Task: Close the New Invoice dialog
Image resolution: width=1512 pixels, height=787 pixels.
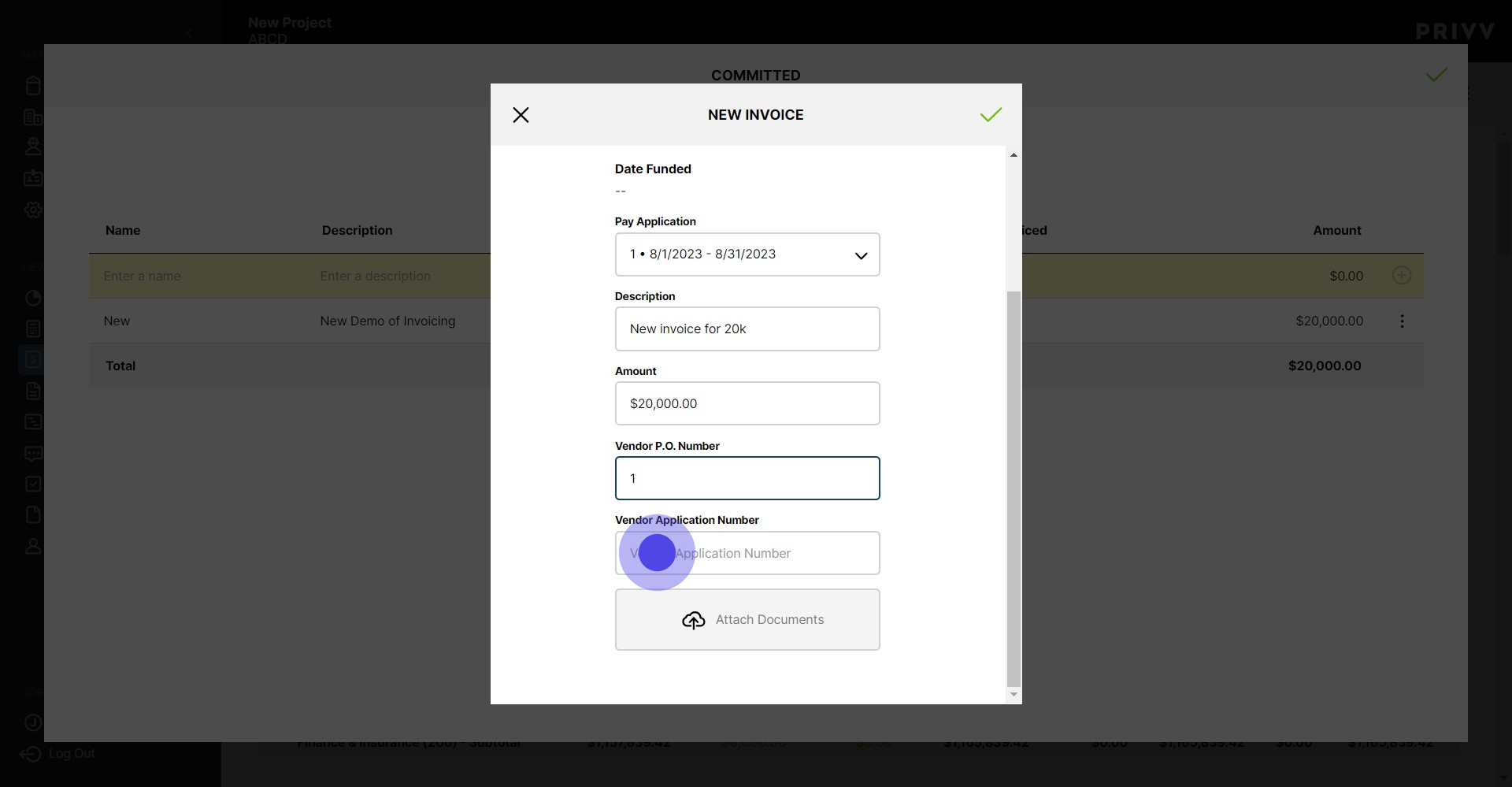Action: click(521, 115)
